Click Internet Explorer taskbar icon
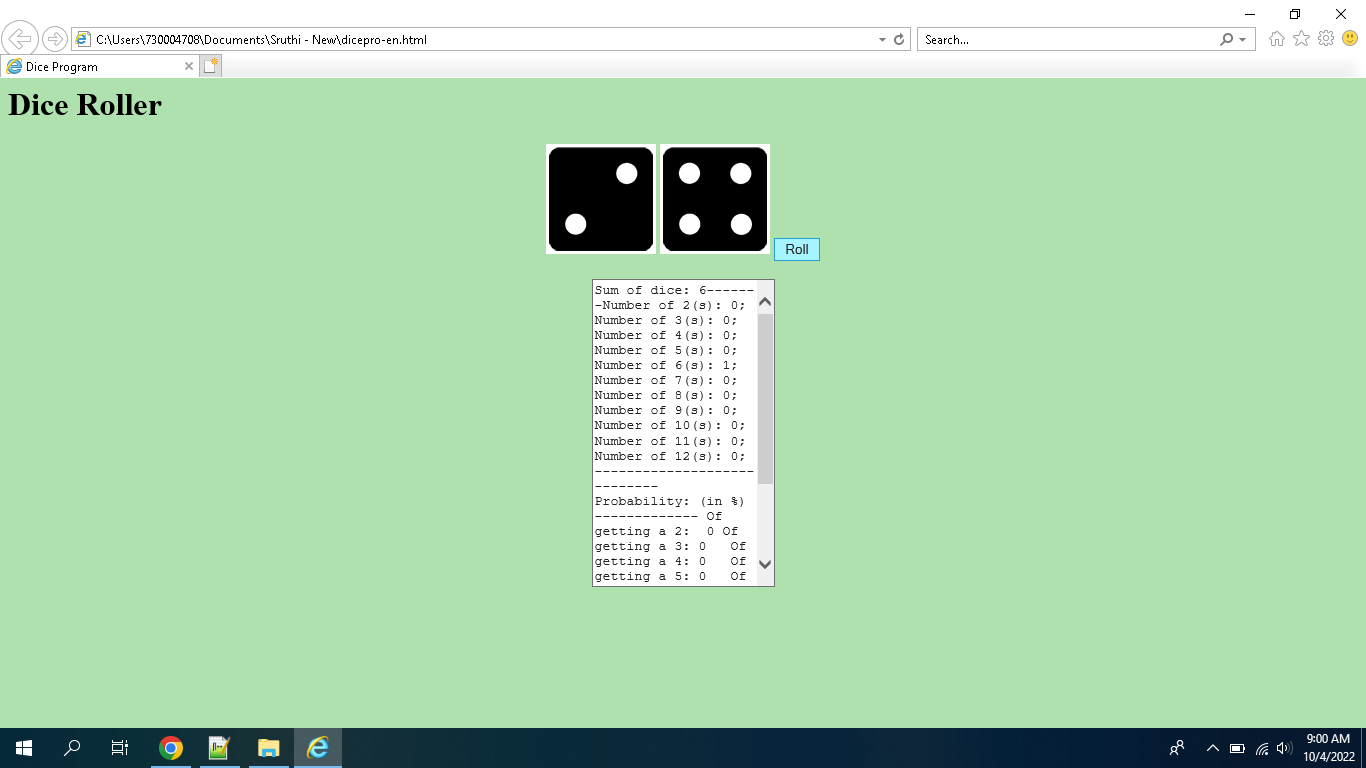The image size is (1366, 768). [x=318, y=748]
